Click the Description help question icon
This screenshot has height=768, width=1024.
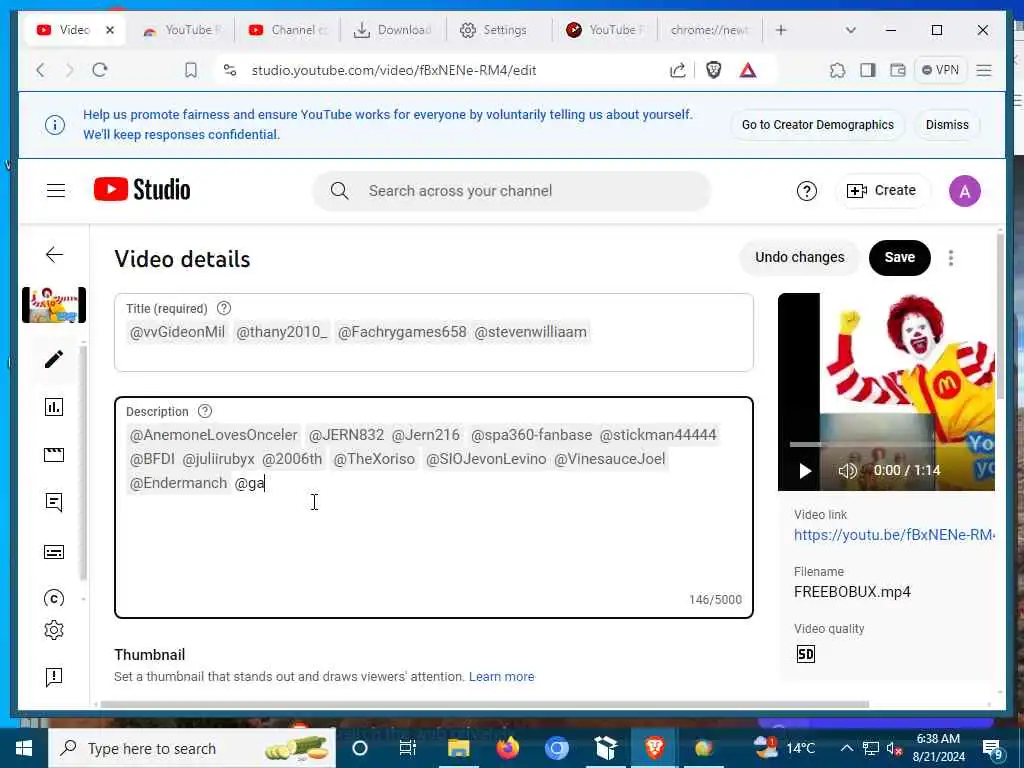pyautogui.click(x=205, y=411)
